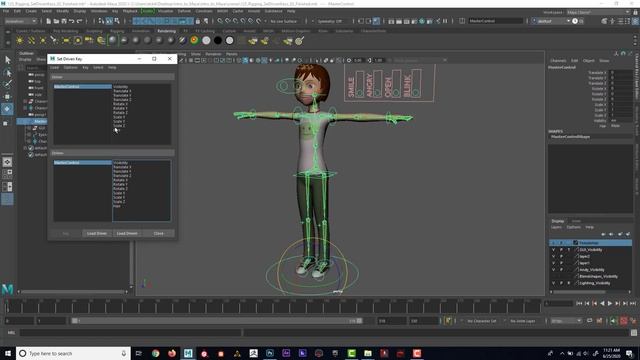Click the SMILE slider control in viewport
640x360 pixels.
click(x=360, y=93)
